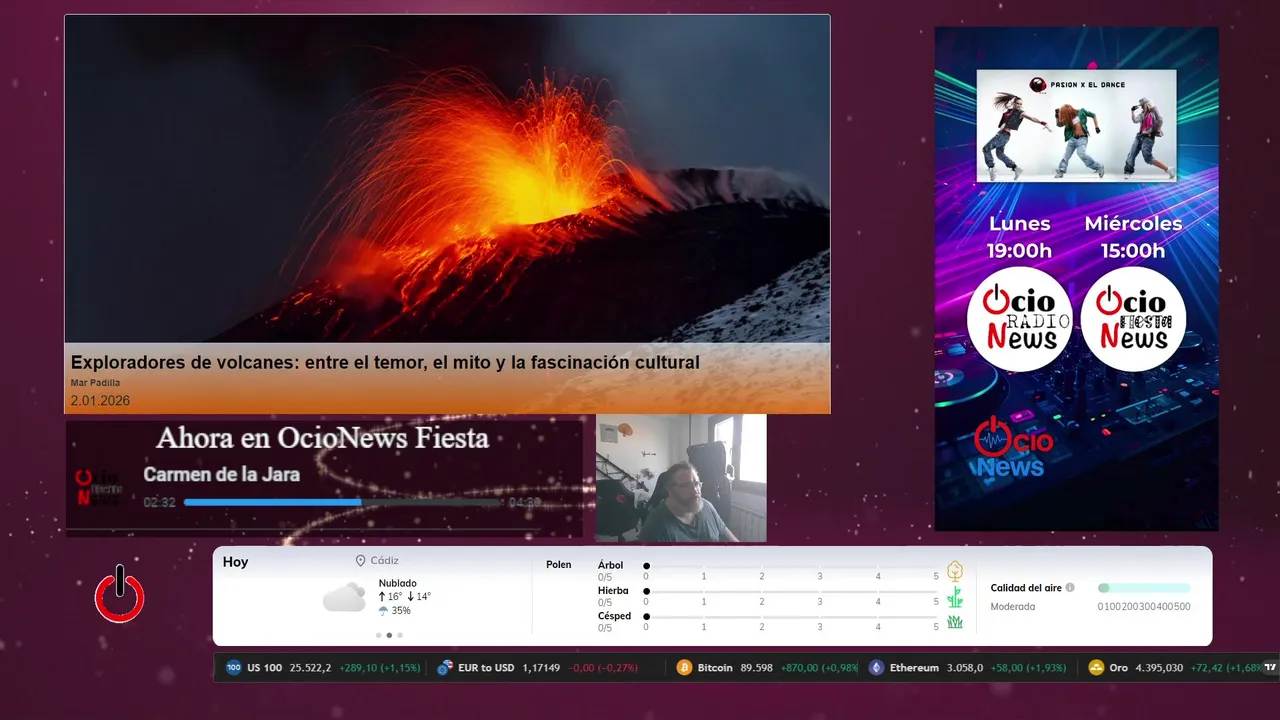Click the Ethereum change +58,00 (+1,93%)
The height and width of the screenshot is (720, 1280).
[x=1028, y=667]
